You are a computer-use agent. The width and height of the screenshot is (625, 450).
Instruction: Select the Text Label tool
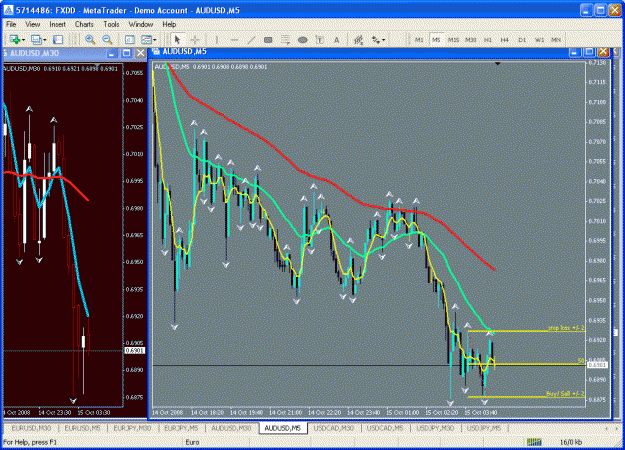tap(320, 39)
